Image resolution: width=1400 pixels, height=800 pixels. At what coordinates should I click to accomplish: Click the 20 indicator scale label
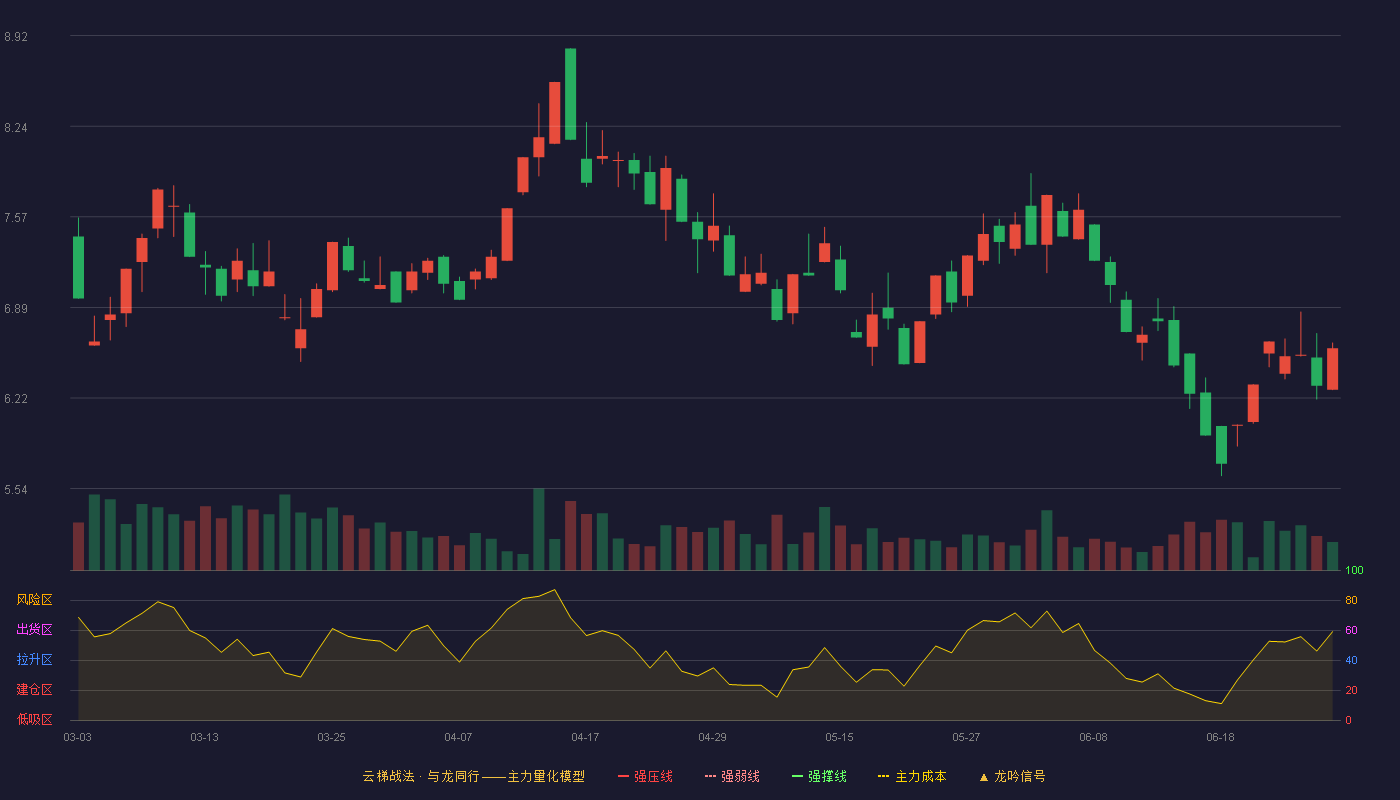(x=1351, y=691)
